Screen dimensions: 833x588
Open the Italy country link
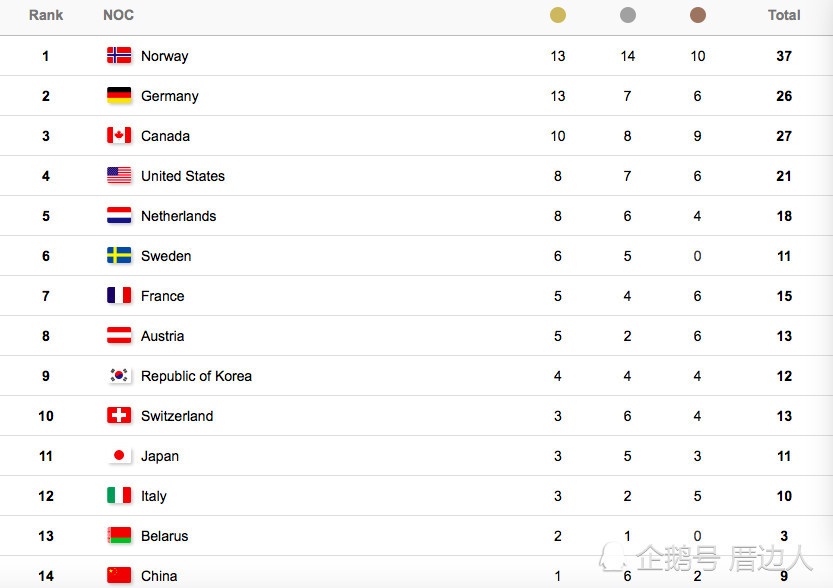point(154,496)
